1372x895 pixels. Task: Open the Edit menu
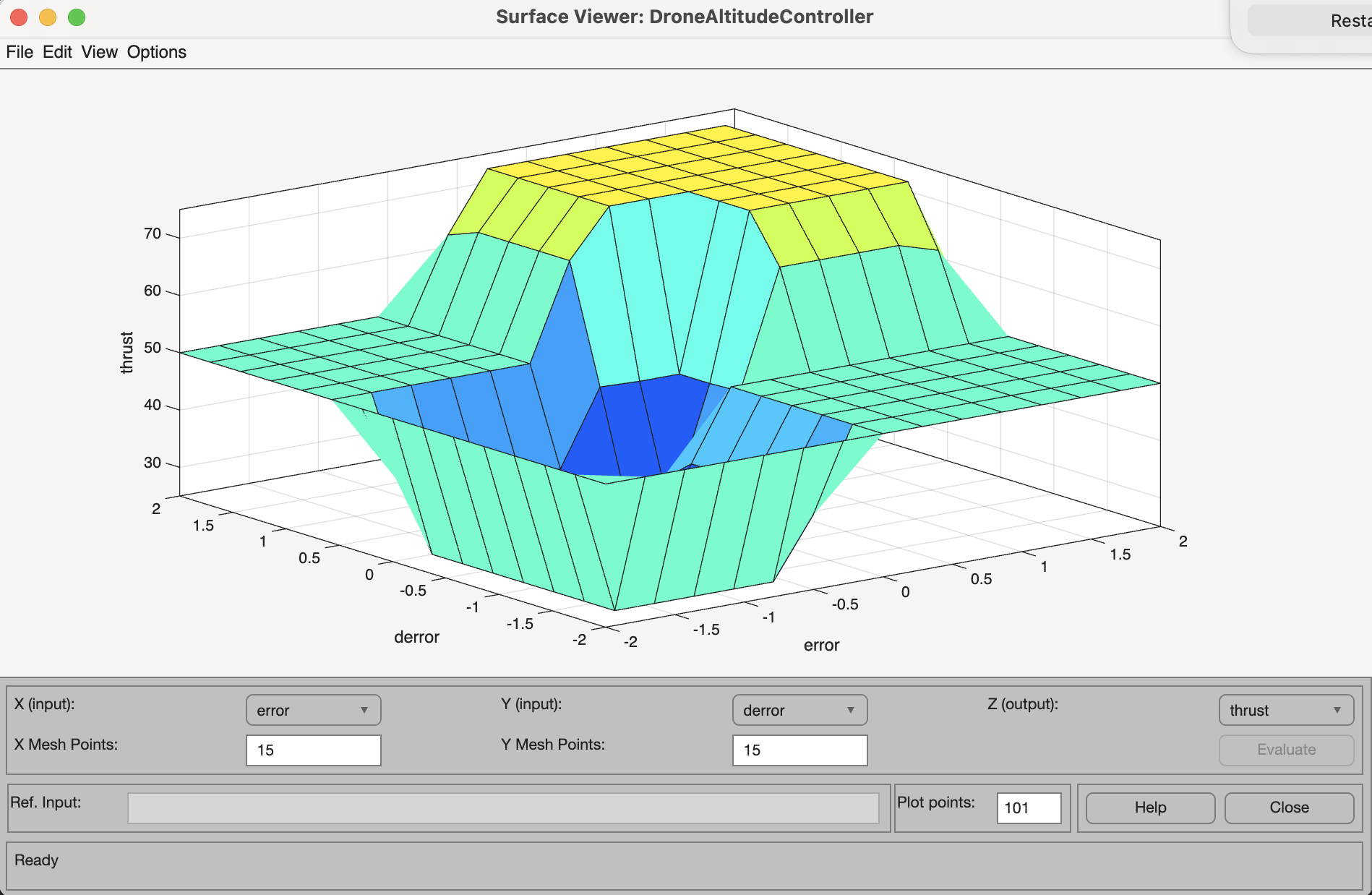point(57,52)
